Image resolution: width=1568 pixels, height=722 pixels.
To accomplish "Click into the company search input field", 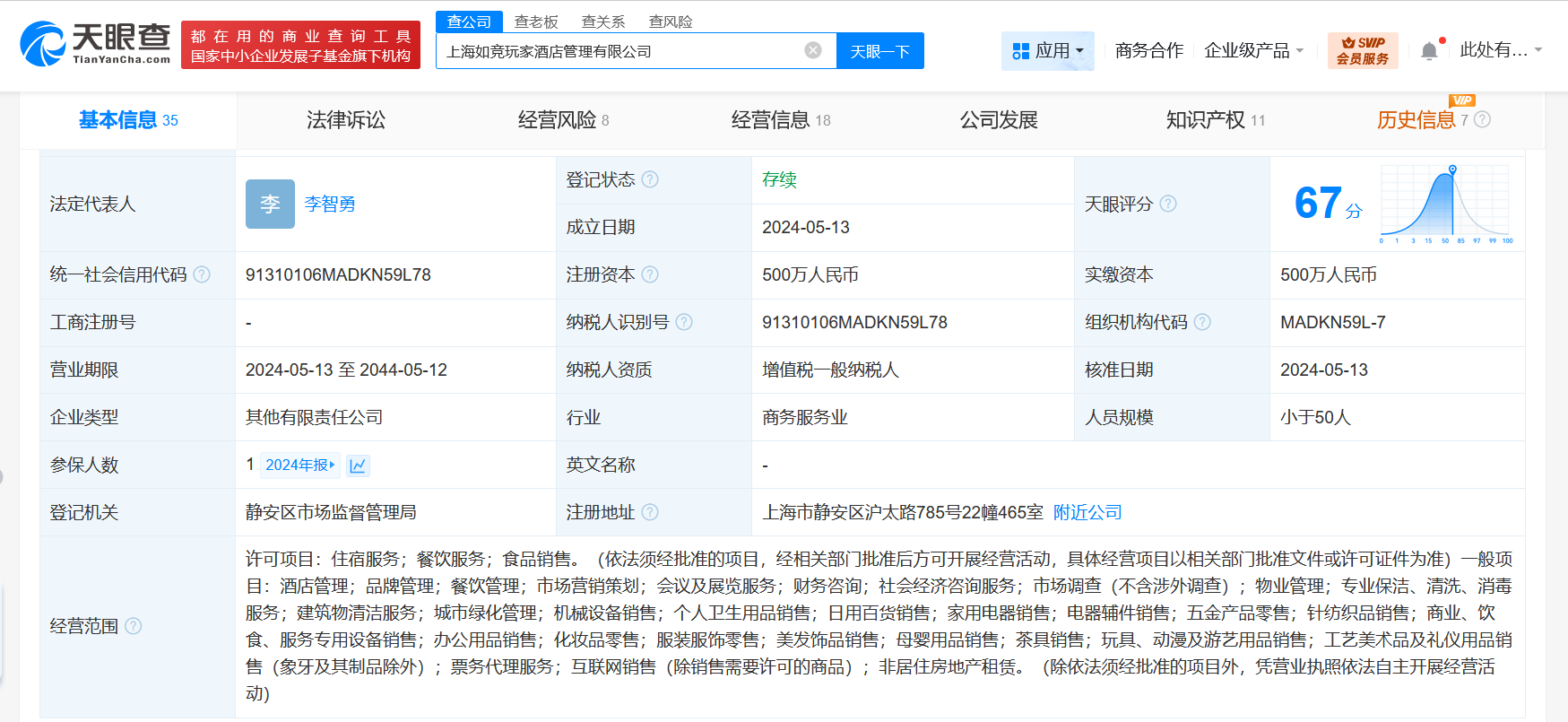I will tap(619, 51).
